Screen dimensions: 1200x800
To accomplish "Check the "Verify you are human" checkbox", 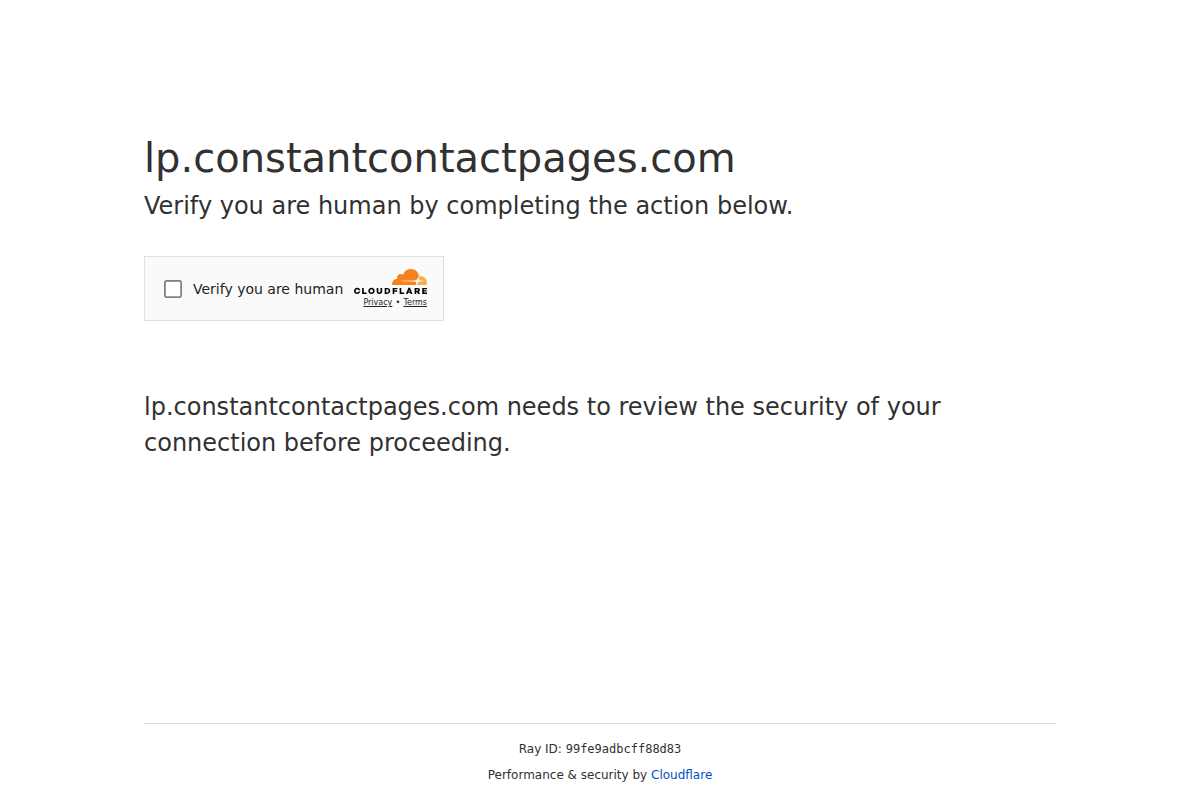I will pos(173,289).
